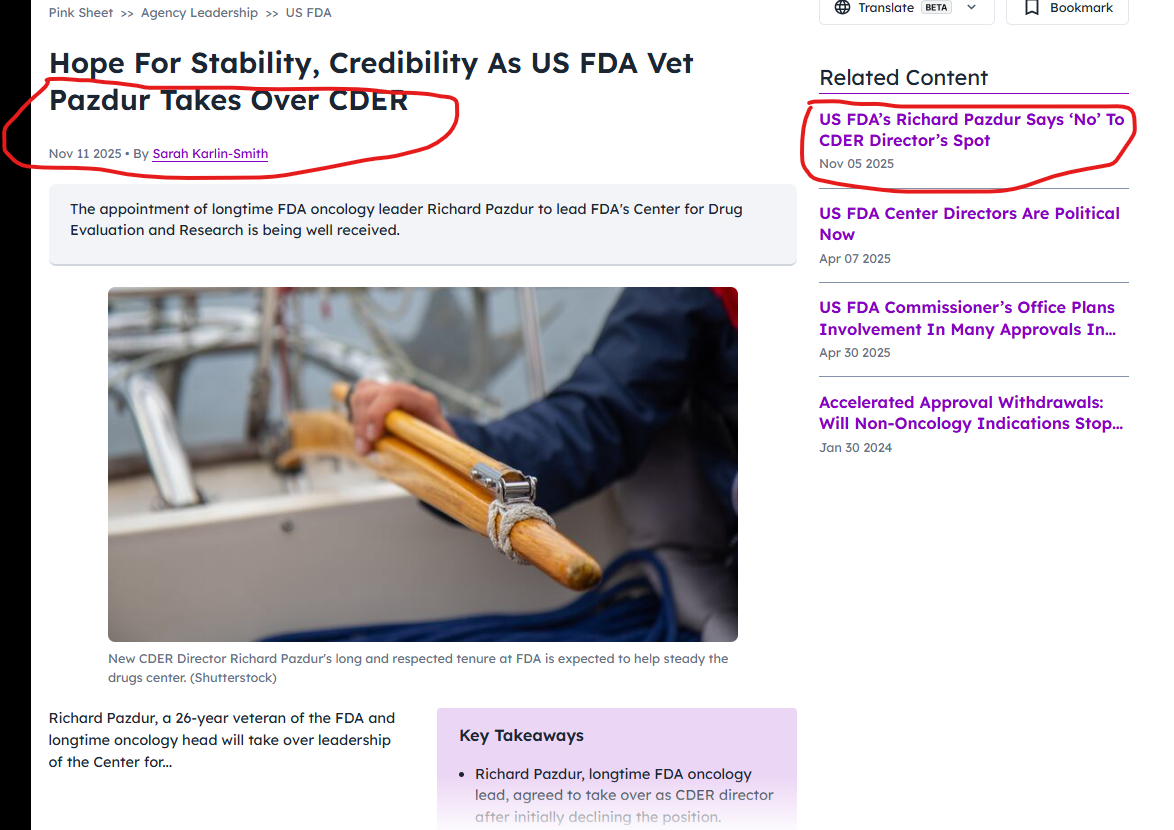Open author Sarah Karlin-Smith's page
This screenshot has height=830, width=1174.
pyautogui.click(x=210, y=154)
